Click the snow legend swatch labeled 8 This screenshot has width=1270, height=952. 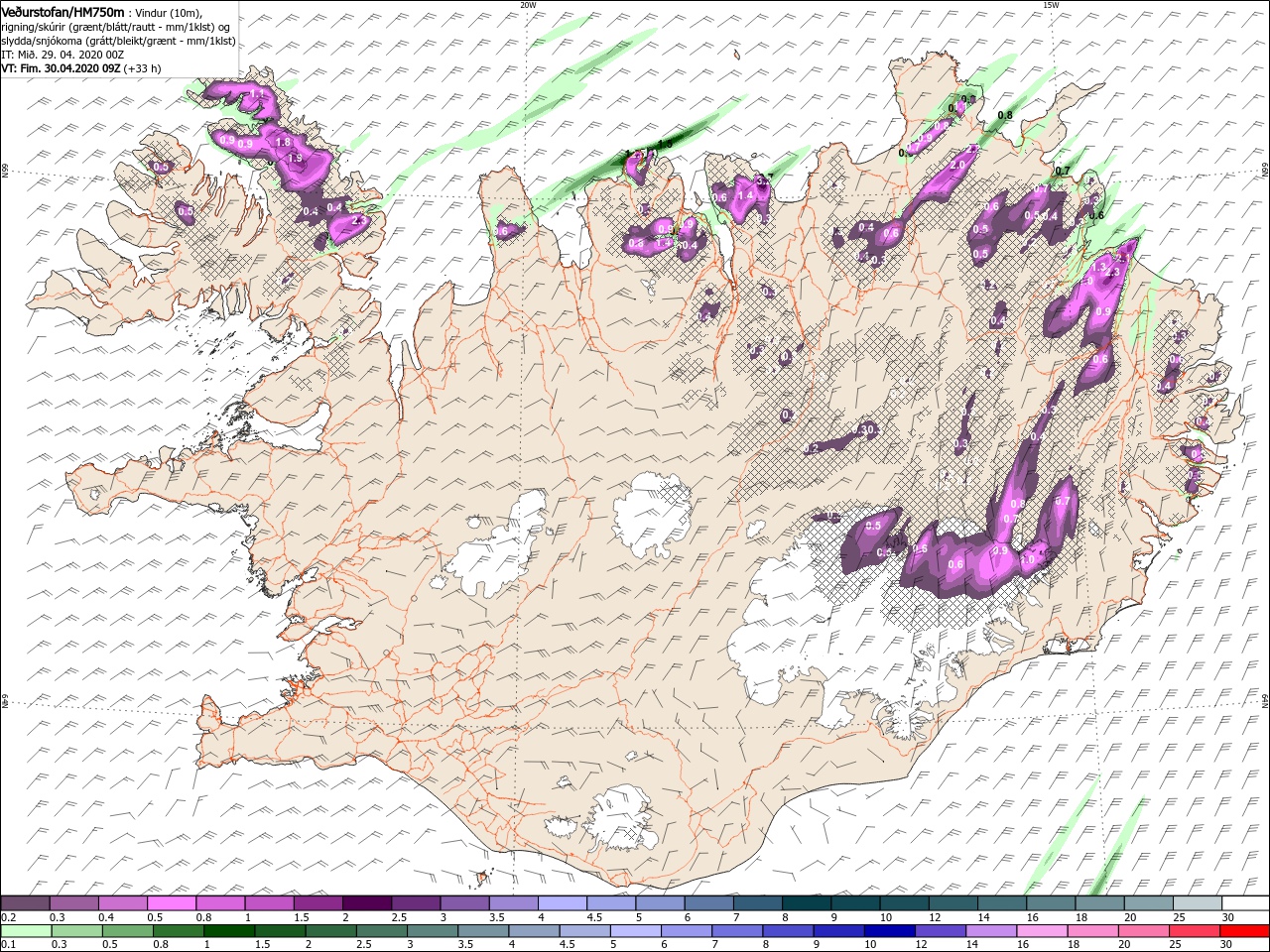point(806,903)
